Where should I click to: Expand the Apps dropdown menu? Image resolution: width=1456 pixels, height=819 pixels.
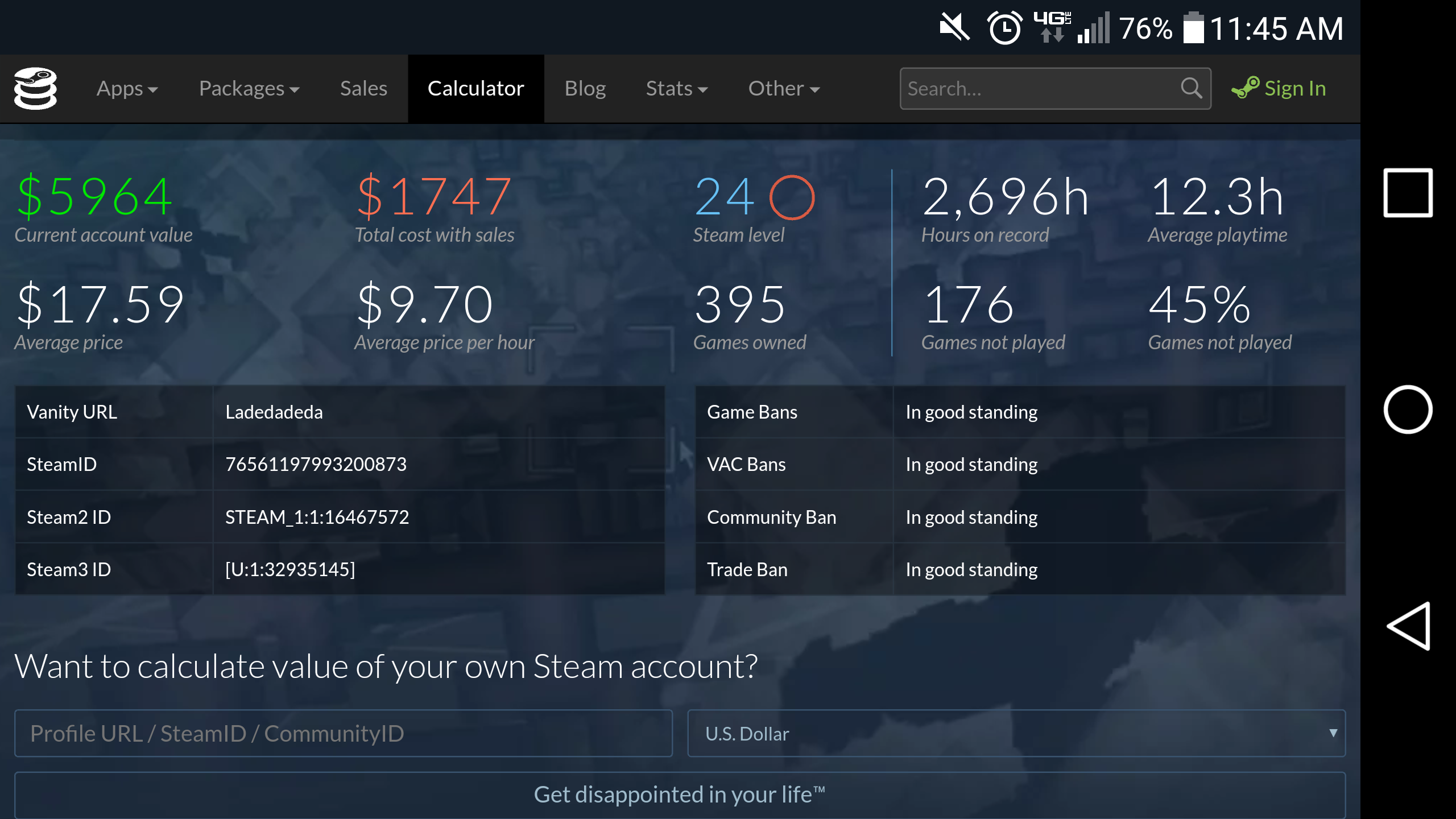(127, 88)
